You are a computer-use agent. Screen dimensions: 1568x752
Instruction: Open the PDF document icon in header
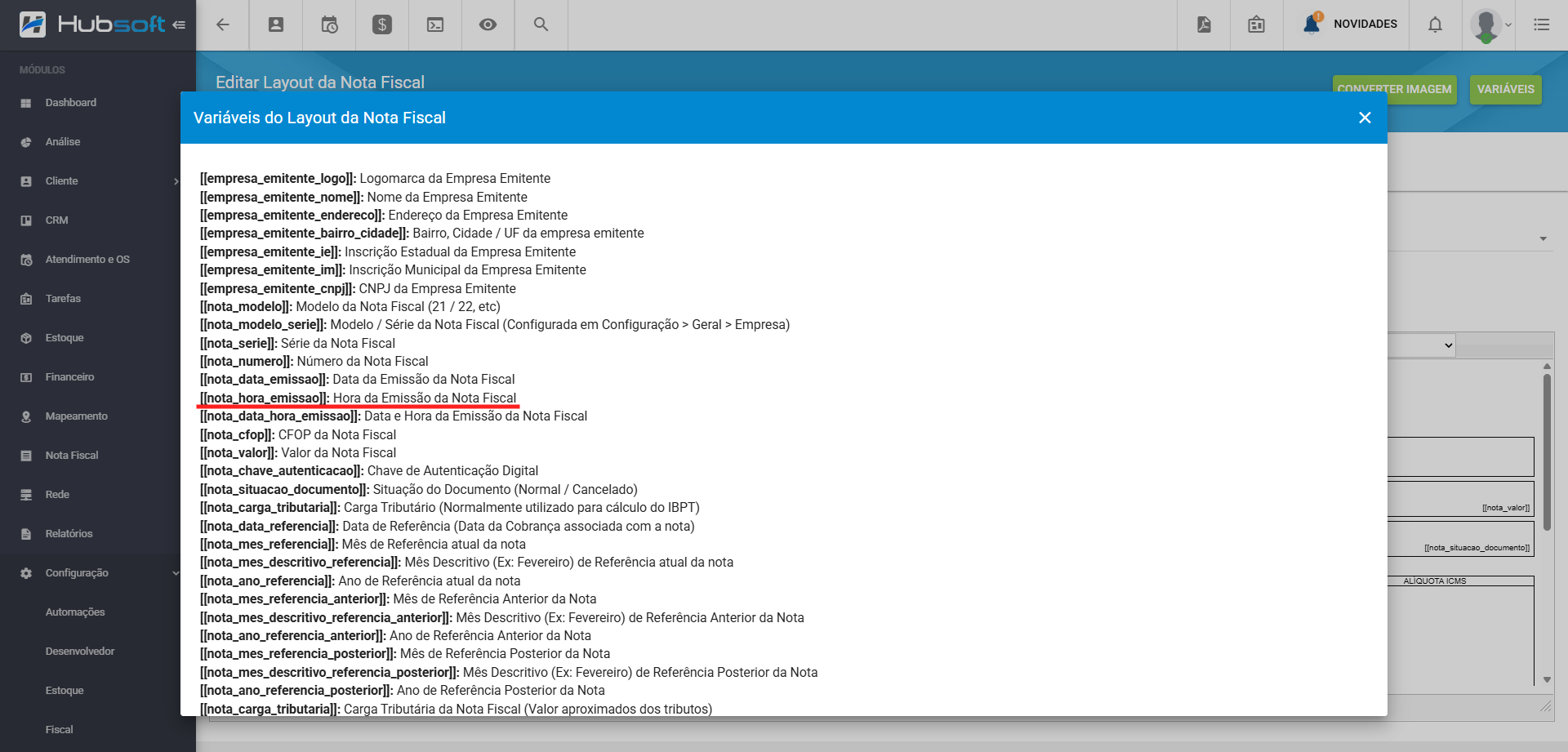pyautogui.click(x=1204, y=24)
